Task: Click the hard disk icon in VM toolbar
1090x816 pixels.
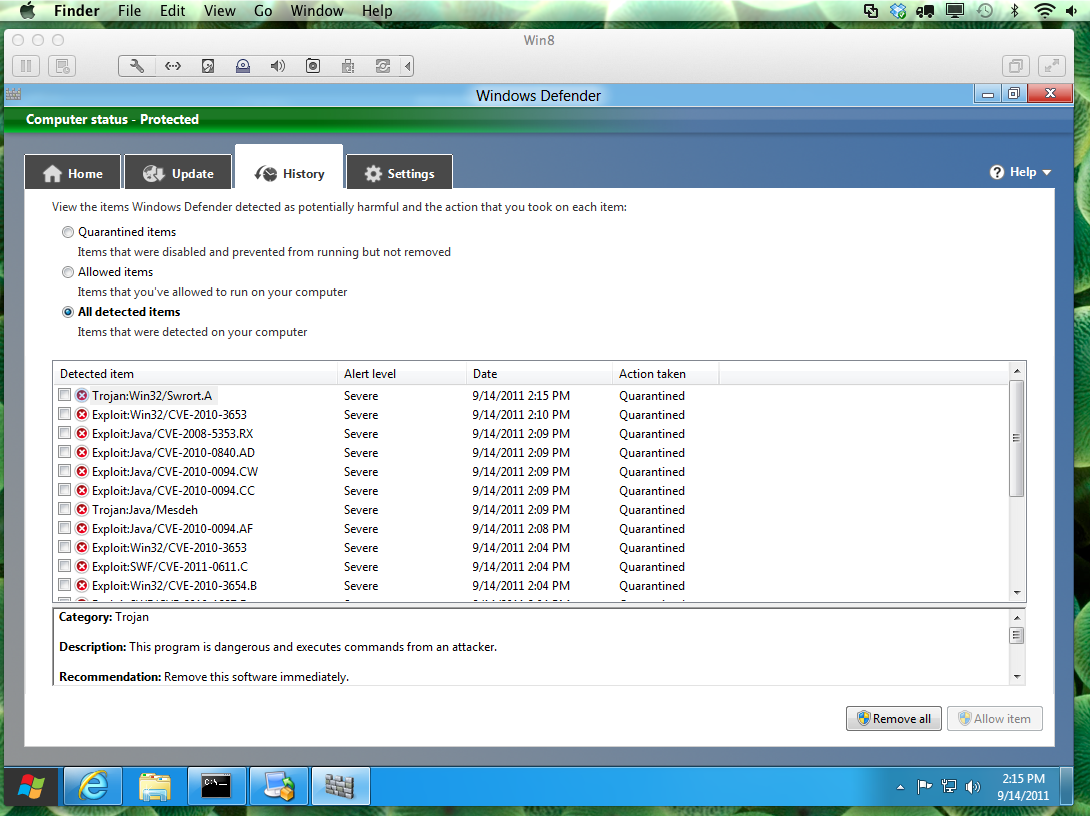Action: [208, 66]
